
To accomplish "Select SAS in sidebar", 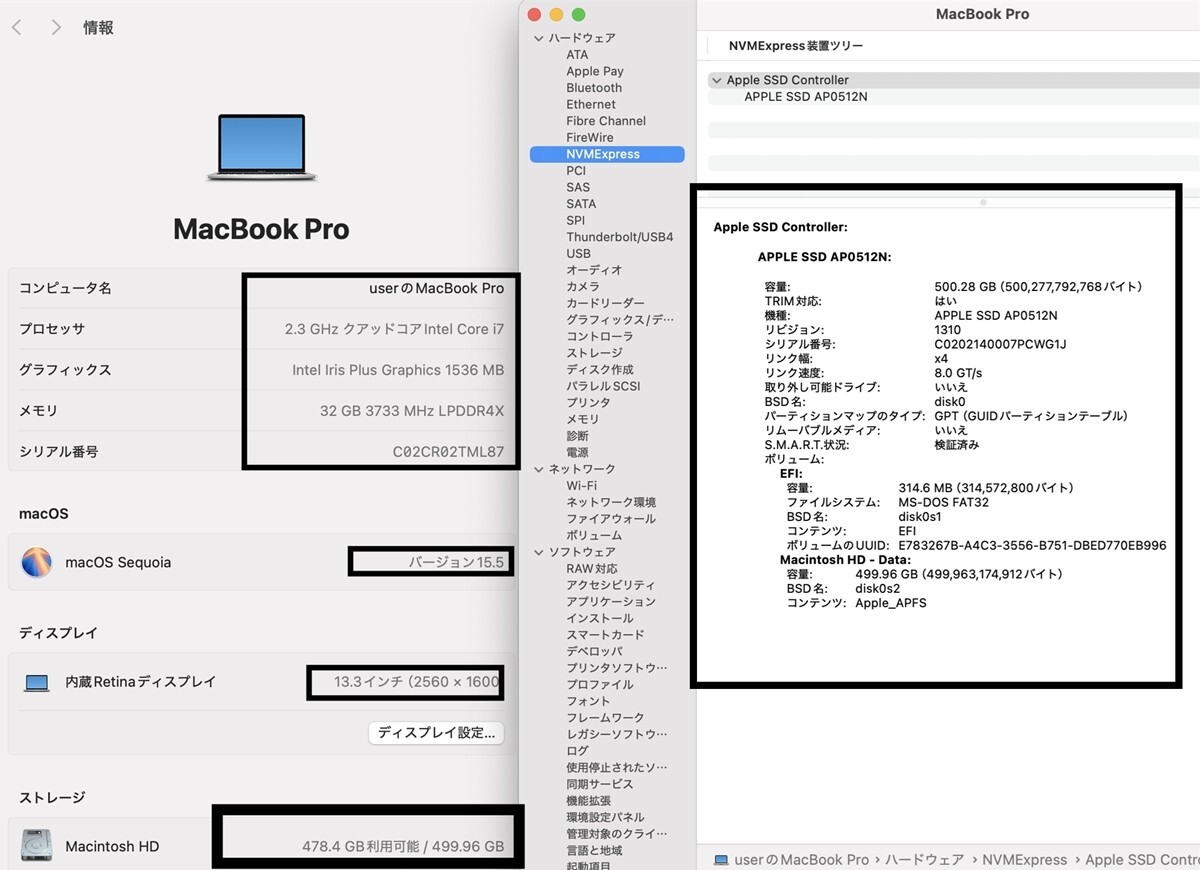I will point(578,187).
